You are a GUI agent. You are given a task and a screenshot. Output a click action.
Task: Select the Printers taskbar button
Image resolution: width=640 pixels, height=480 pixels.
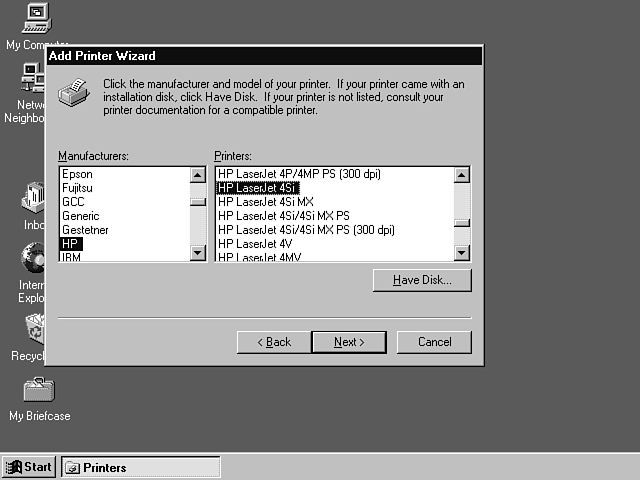141,467
